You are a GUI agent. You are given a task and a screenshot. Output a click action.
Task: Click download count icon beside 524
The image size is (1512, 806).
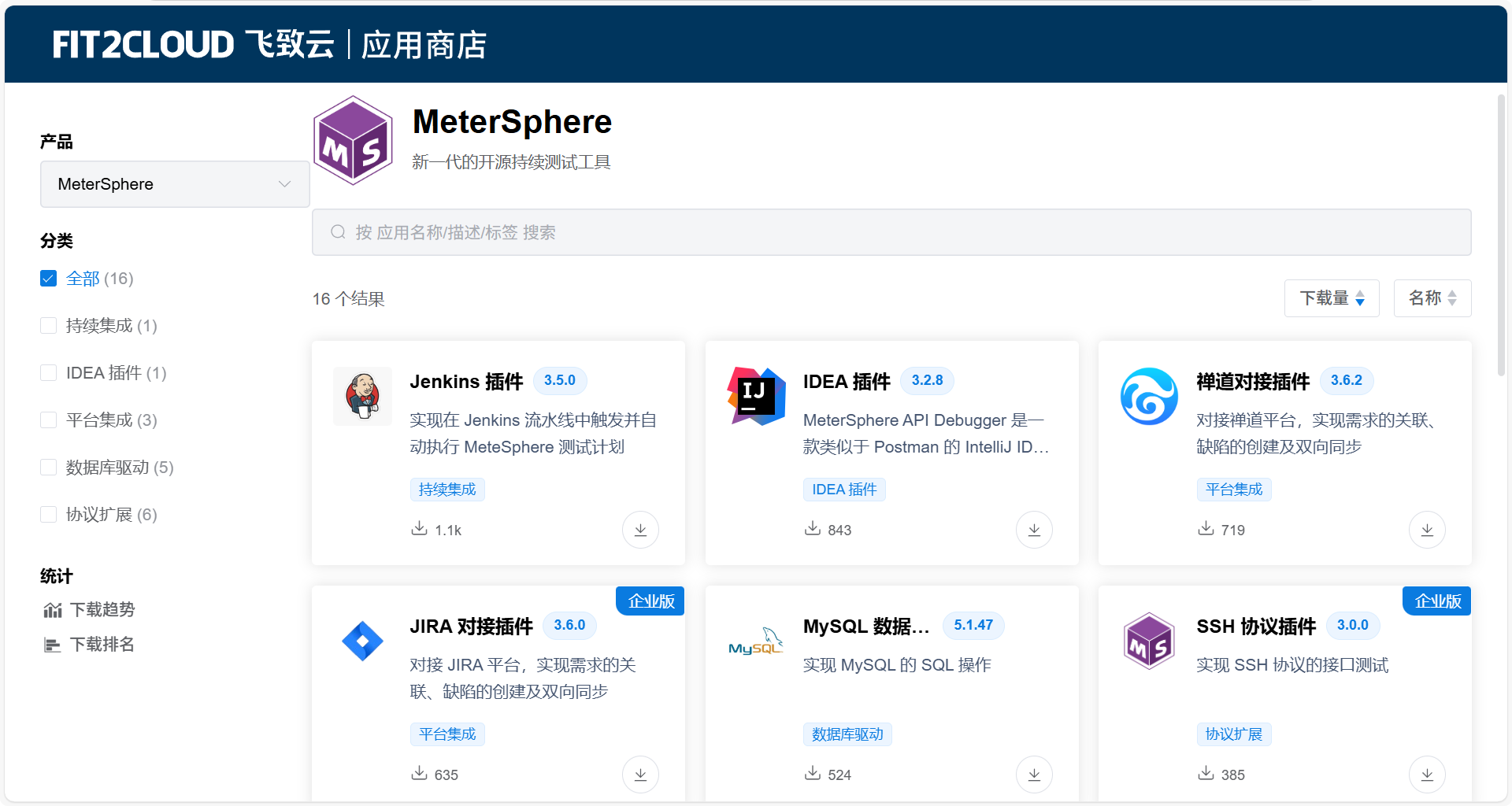click(x=813, y=773)
